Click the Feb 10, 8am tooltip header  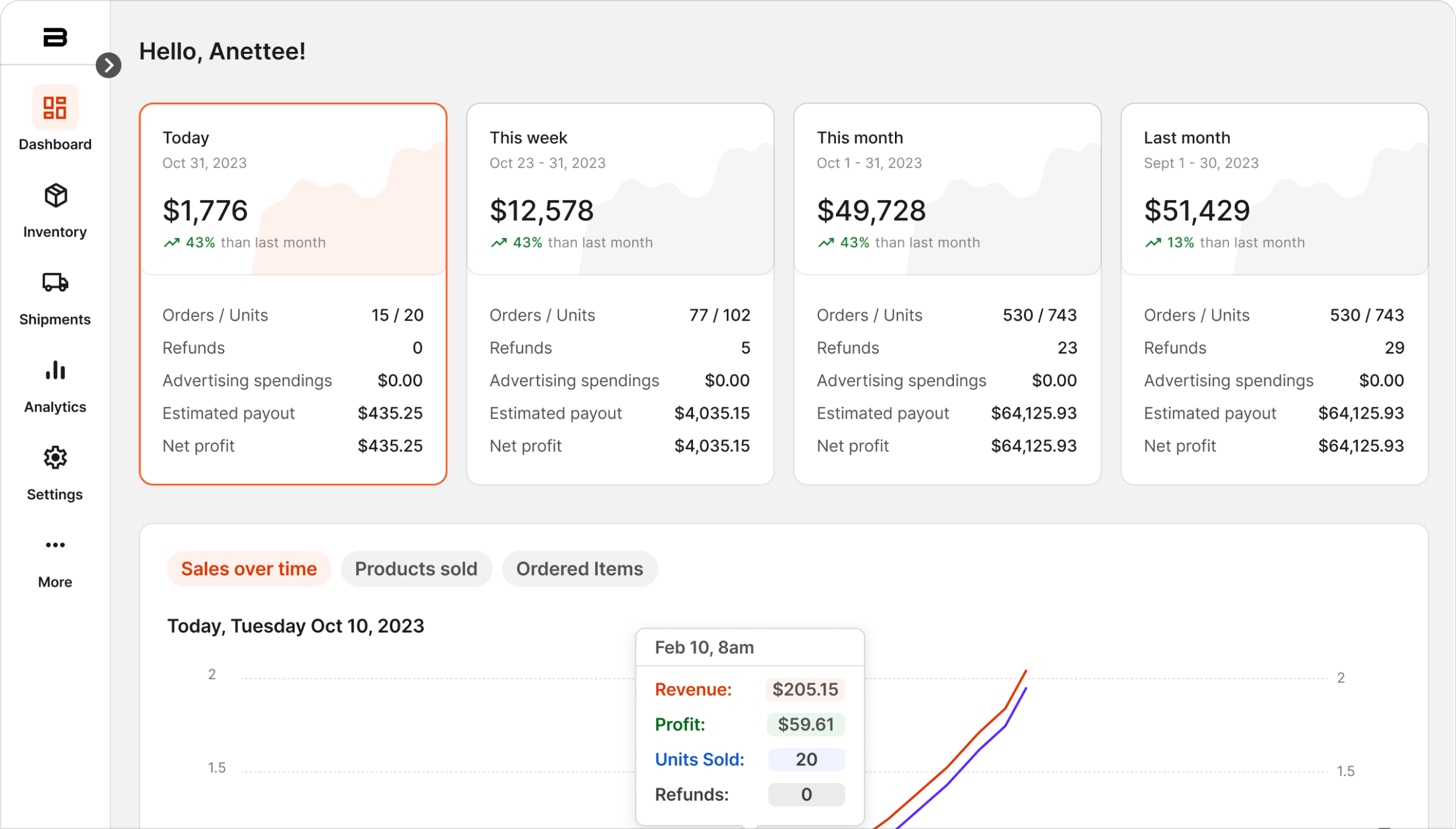click(704, 648)
